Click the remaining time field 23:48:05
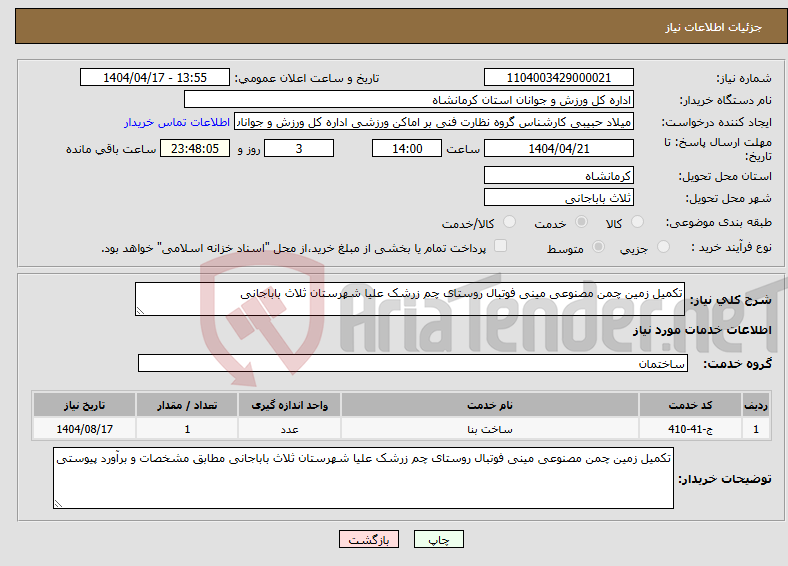 195,148
